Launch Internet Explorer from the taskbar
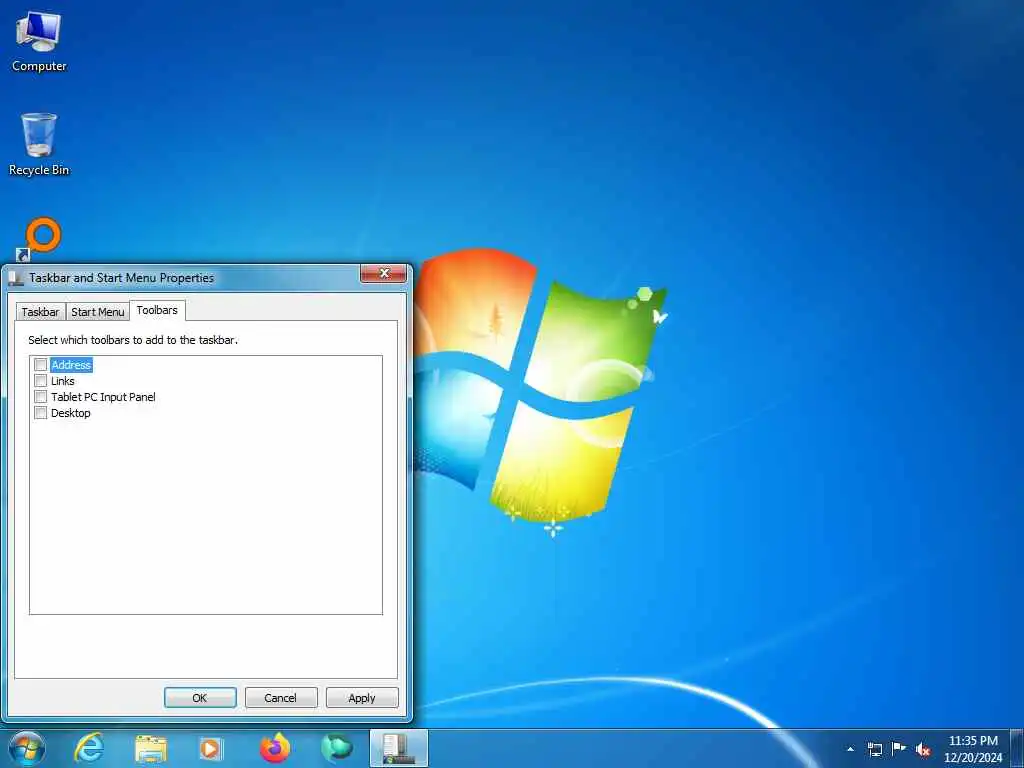 coord(89,748)
